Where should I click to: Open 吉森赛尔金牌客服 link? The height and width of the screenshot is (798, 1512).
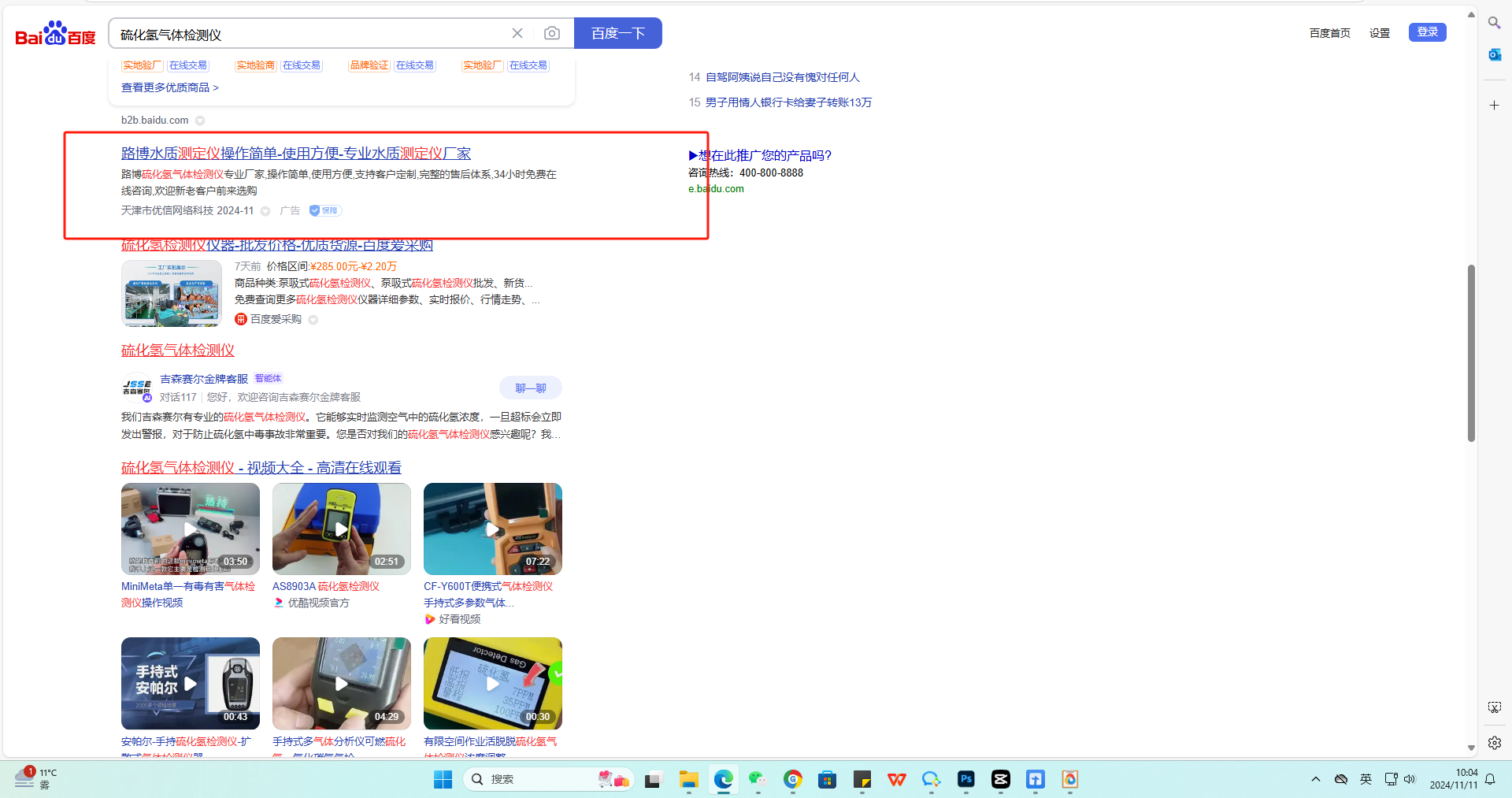click(204, 379)
